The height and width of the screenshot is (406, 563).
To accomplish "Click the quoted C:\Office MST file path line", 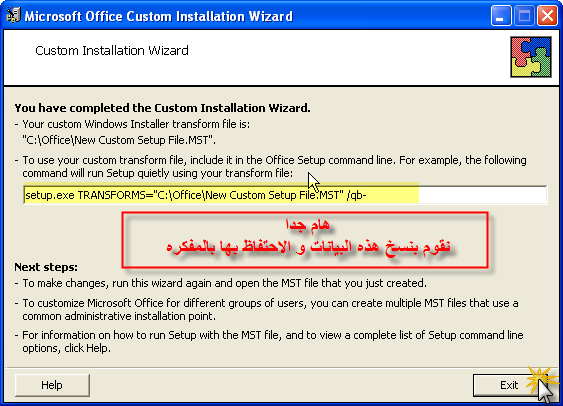I will 119,140.
